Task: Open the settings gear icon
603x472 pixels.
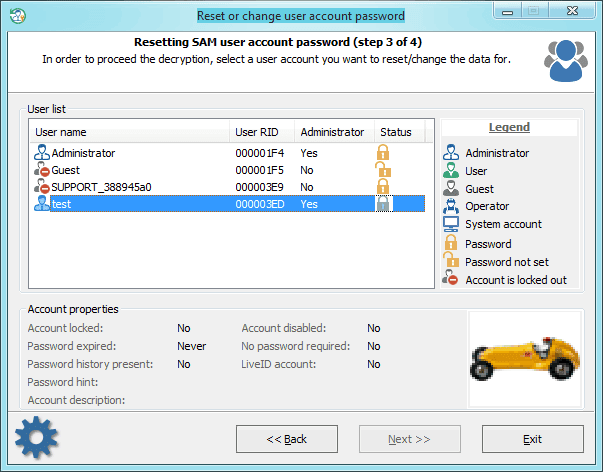Action: click(36, 437)
